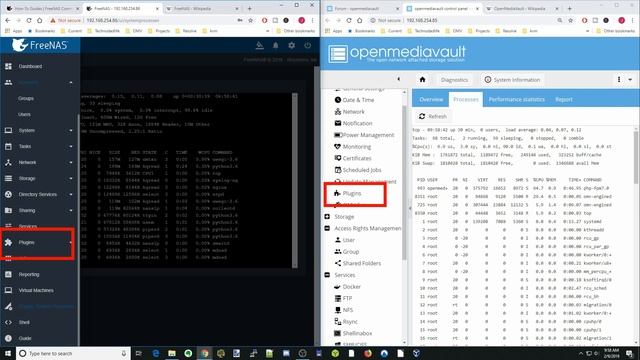Switch to the Overview tab
The height and width of the screenshot is (360, 640).
point(431,100)
